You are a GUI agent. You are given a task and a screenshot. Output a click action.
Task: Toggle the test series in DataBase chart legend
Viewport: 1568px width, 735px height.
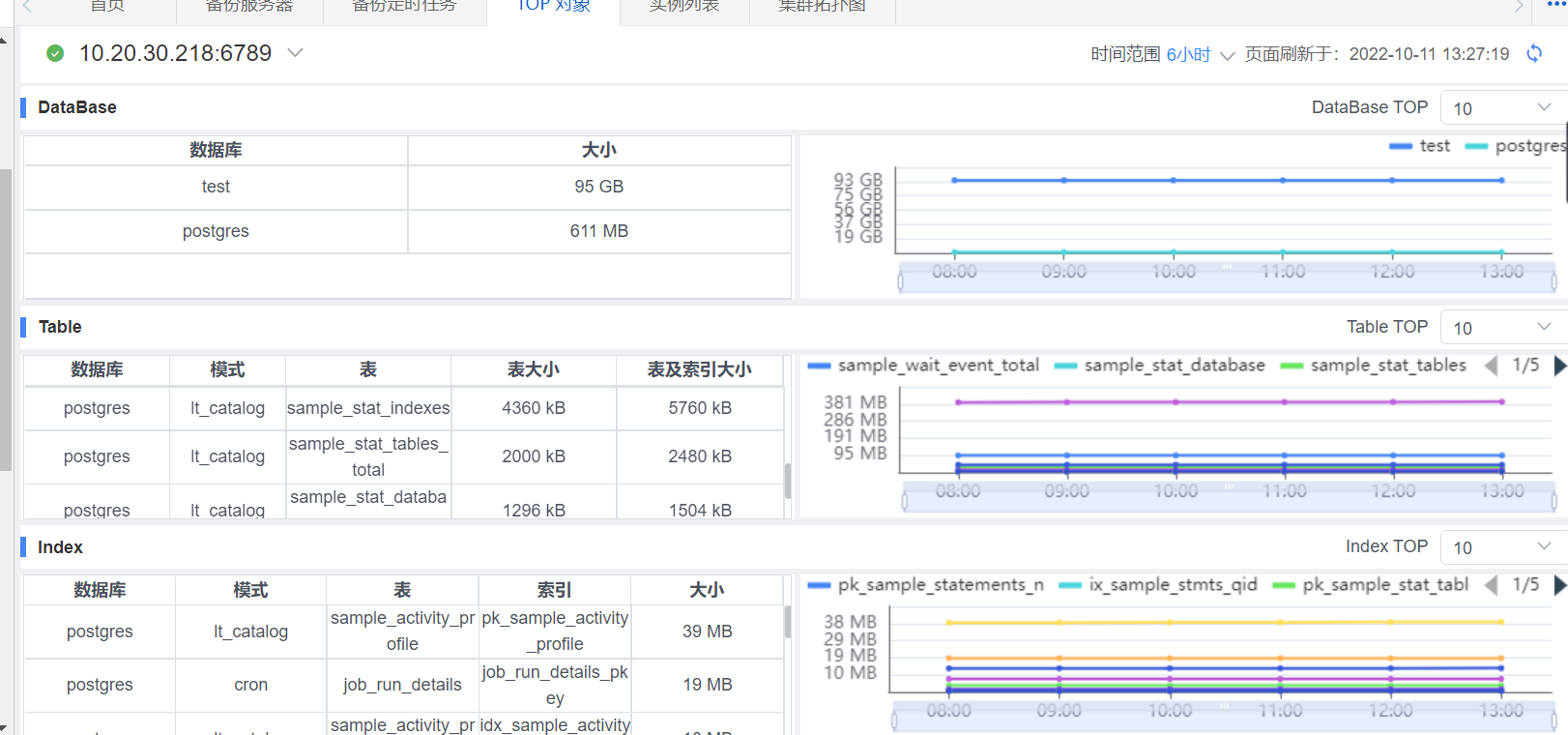1419,146
